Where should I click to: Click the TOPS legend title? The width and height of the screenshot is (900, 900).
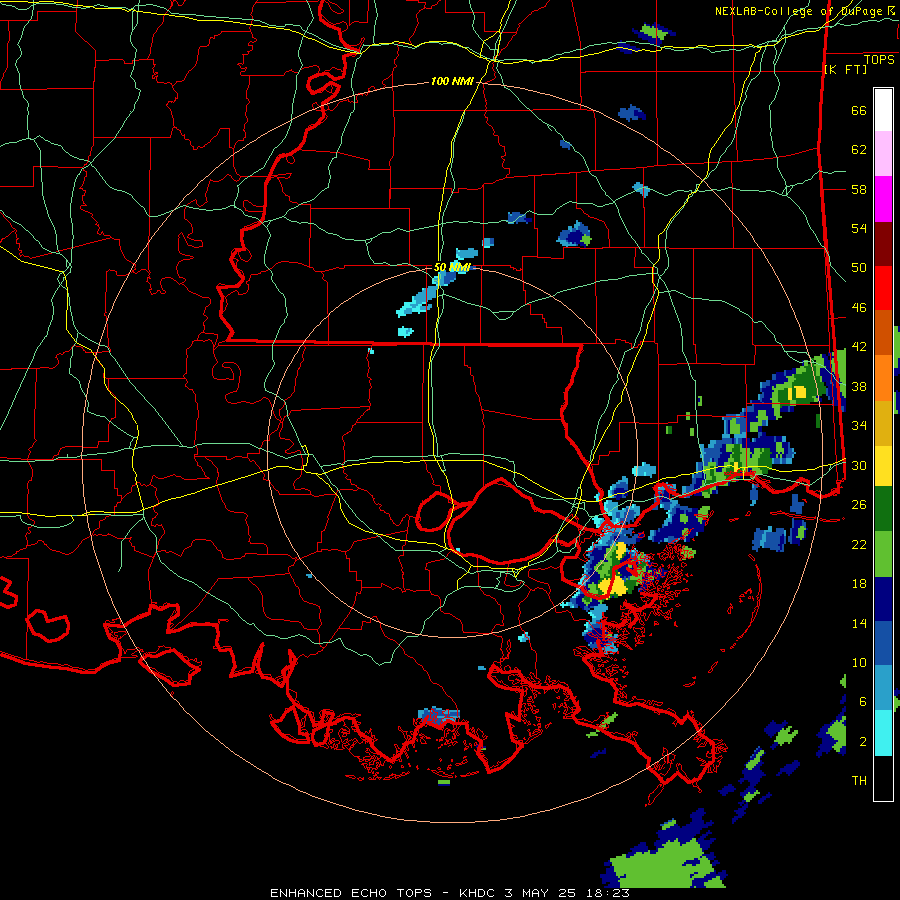(879, 59)
